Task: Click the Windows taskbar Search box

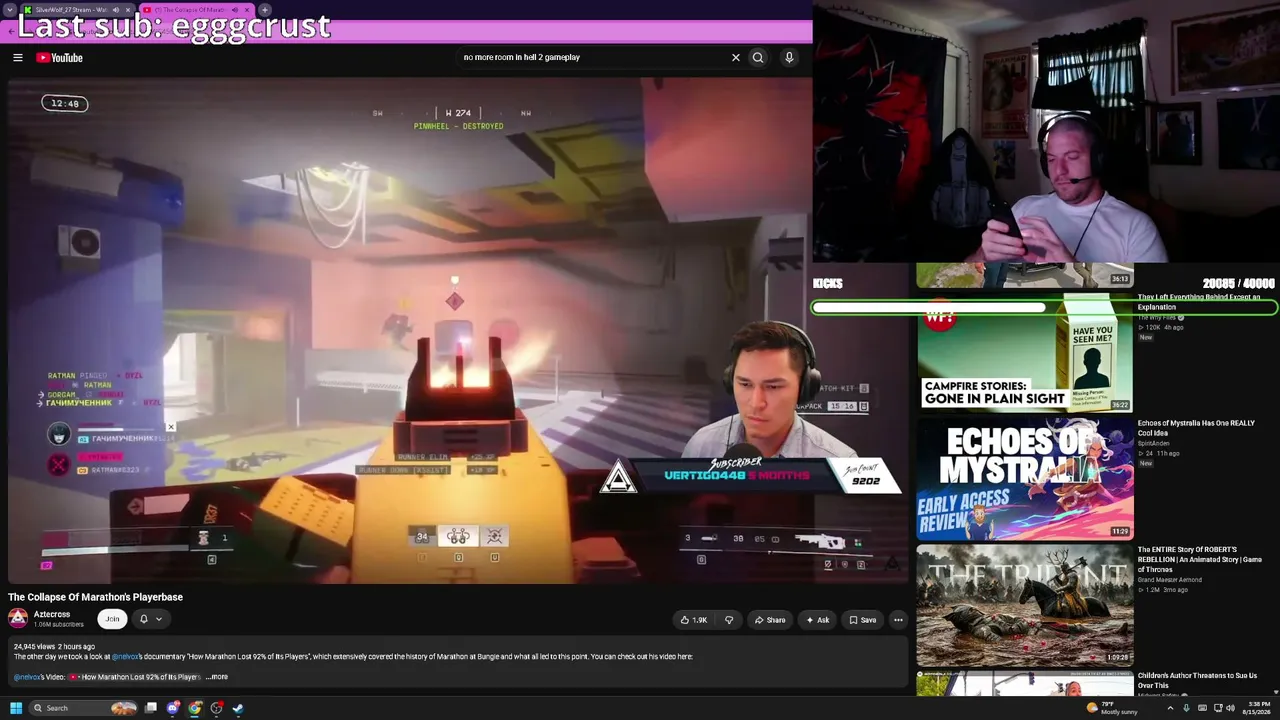Action: point(83,708)
